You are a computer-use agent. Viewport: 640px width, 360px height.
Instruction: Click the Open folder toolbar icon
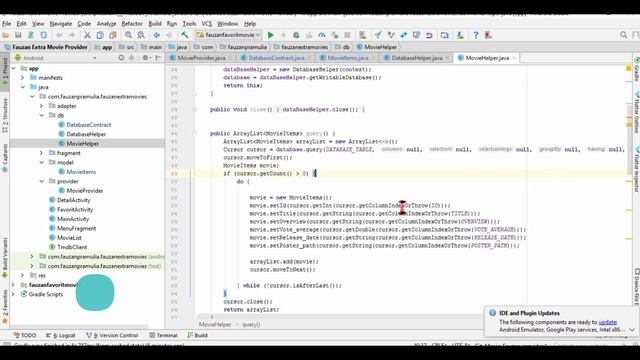[x=6, y=35]
